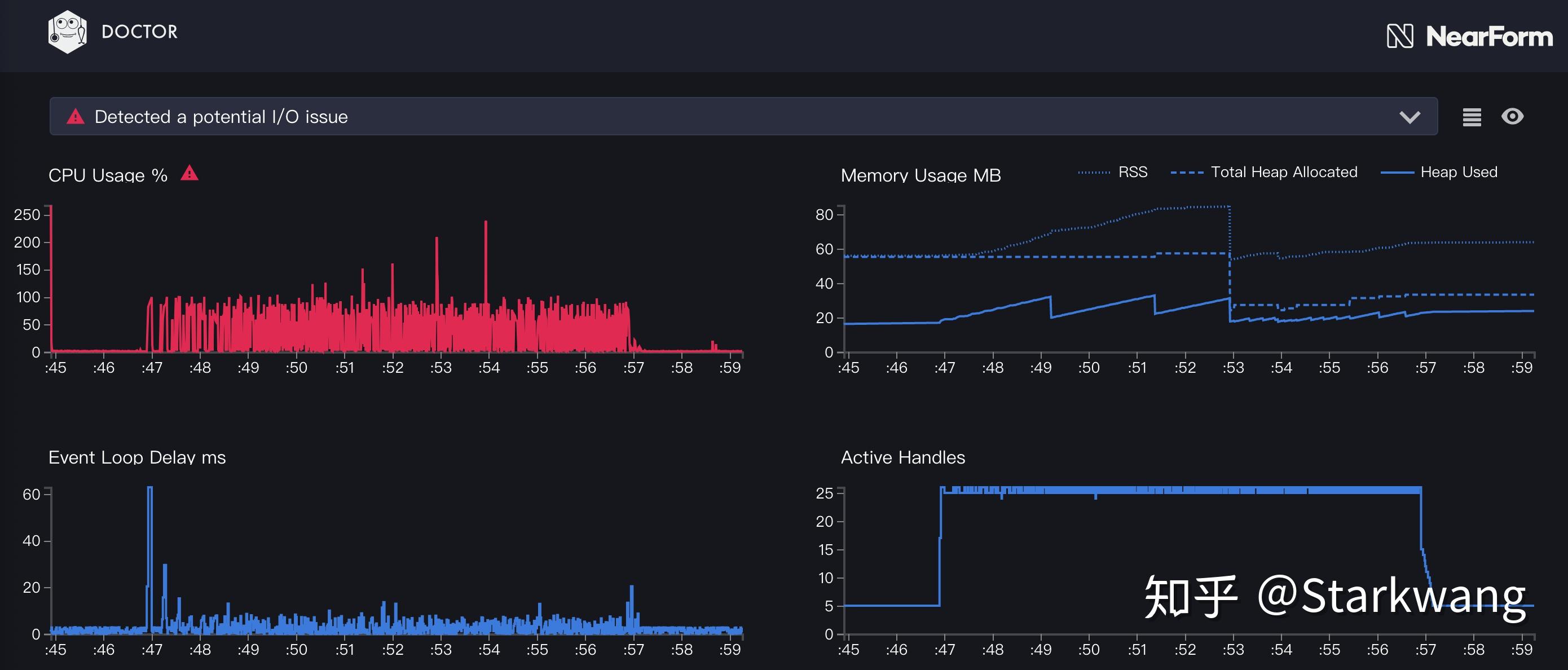Click the warning triangle beside CPU Usage %
Screen dimensions: 1568x670
190,174
